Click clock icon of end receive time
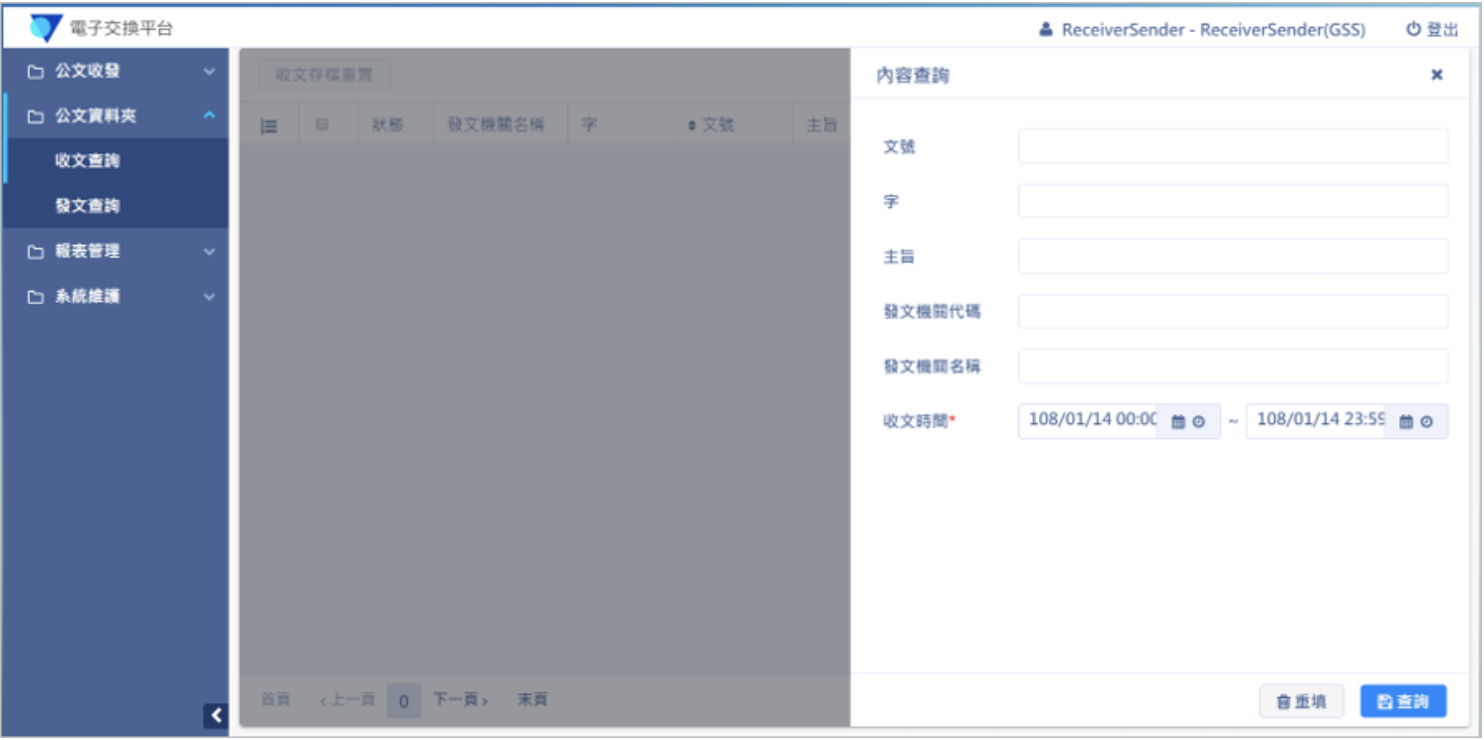This screenshot has width=1484, height=740. coord(1427,422)
